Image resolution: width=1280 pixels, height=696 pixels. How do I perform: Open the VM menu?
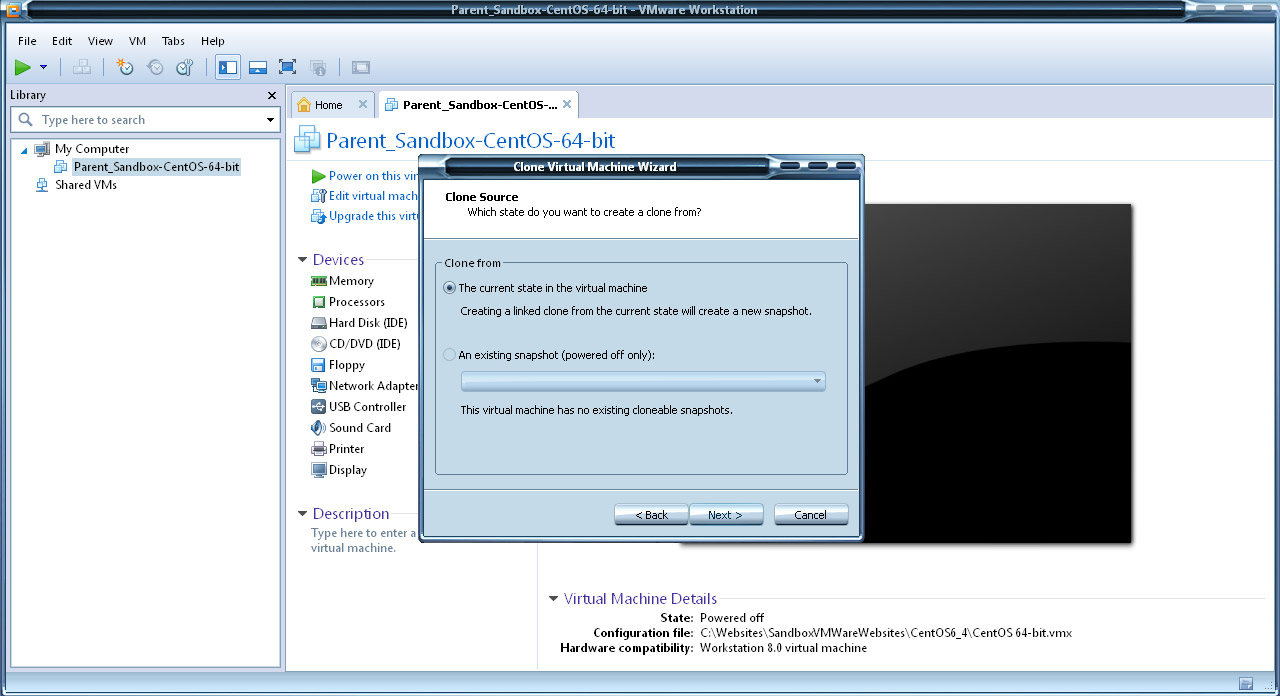(x=138, y=41)
